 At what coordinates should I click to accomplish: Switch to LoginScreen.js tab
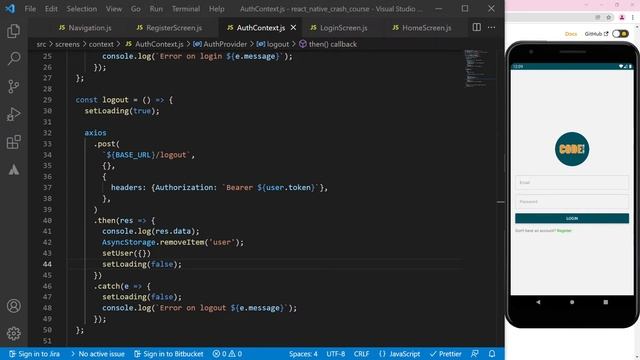click(339, 27)
